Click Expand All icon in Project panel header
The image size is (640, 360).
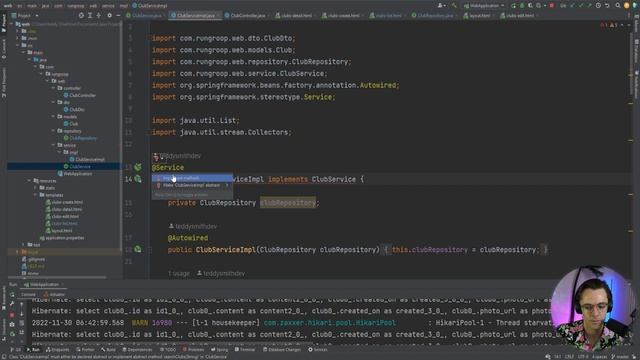click(x=90, y=16)
